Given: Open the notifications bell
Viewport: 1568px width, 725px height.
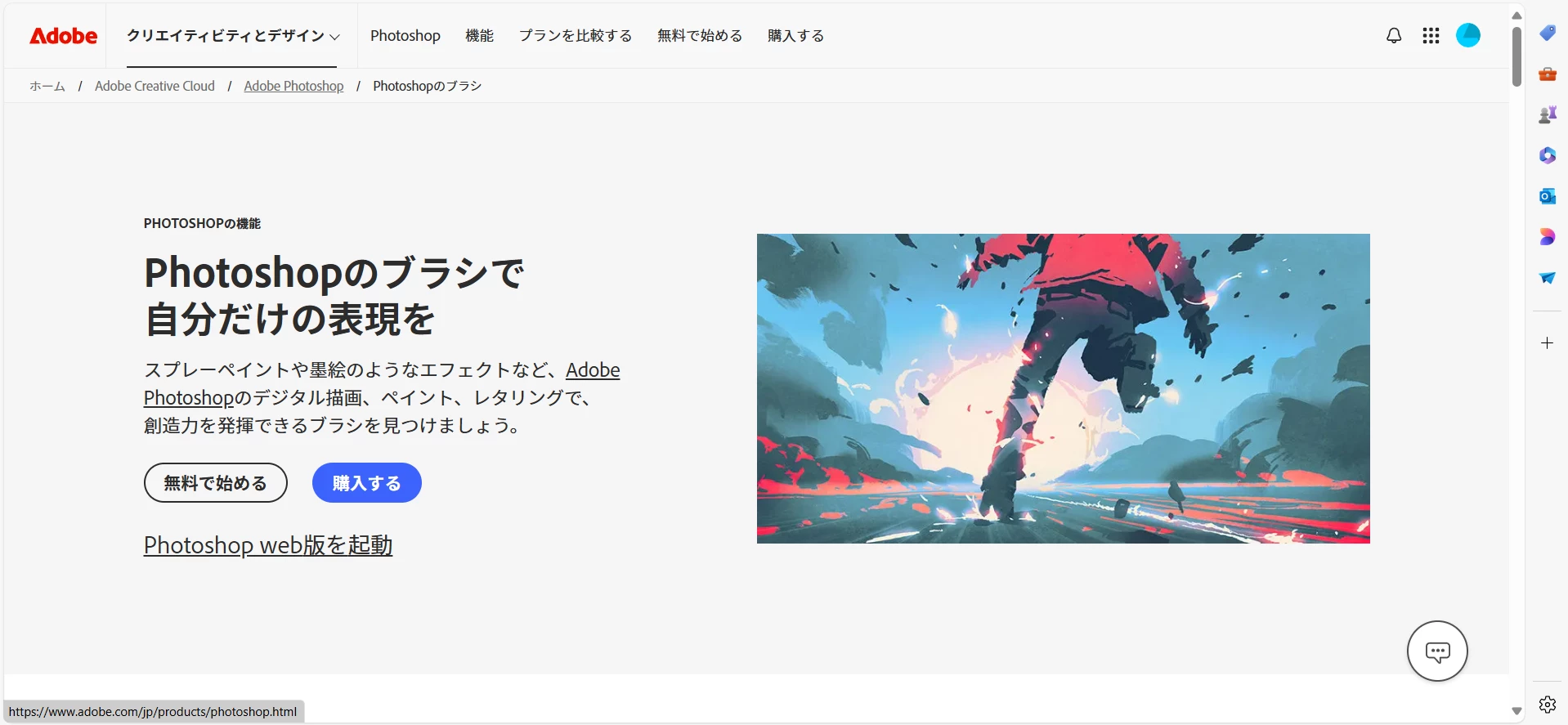Looking at the screenshot, I should pos(1394,35).
